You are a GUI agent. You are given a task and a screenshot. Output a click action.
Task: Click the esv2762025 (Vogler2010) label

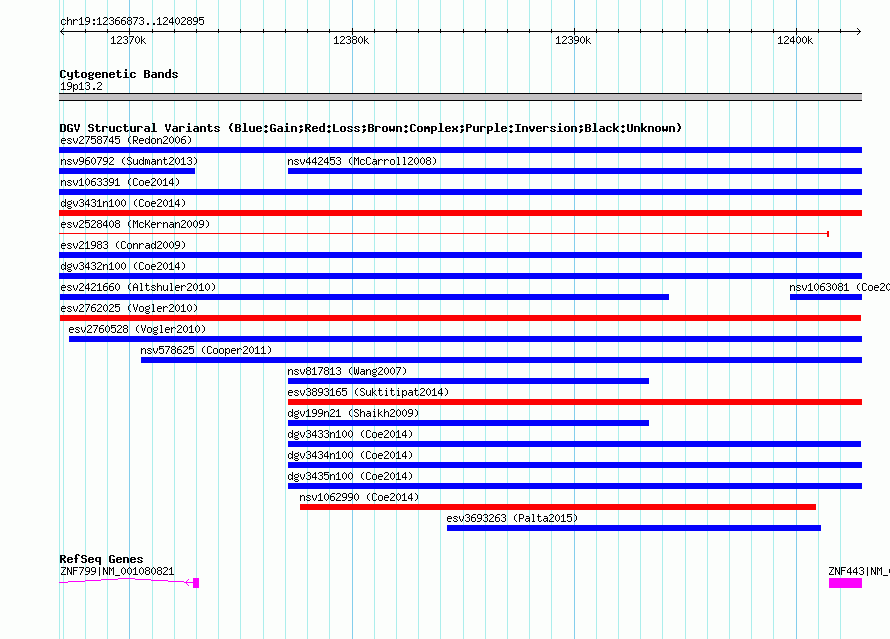pyautogui.click(x=129, y=308)
